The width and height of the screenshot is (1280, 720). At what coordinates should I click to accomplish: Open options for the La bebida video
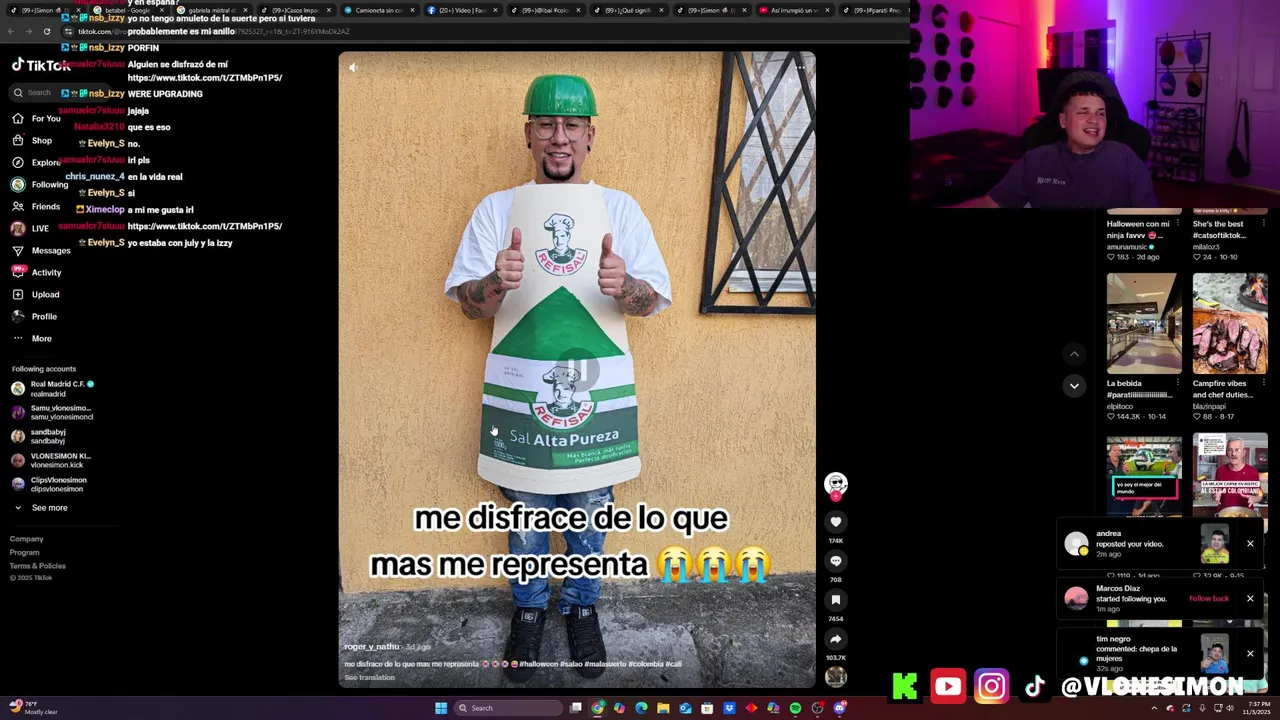pyautogui.click(x=1177, y=383)
